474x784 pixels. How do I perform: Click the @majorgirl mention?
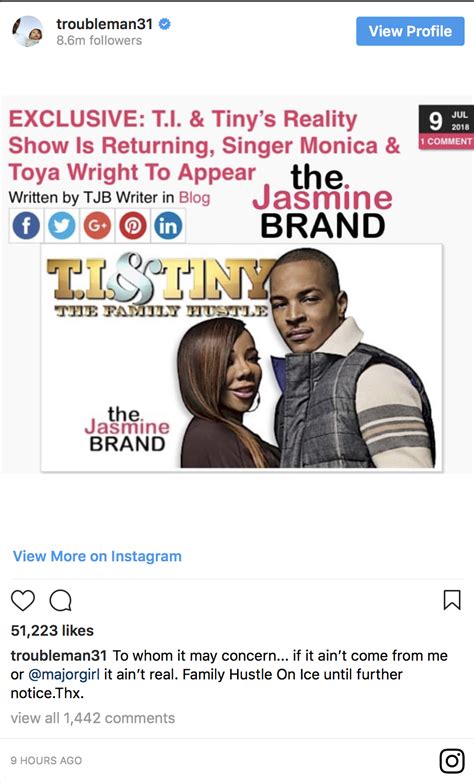pos(64,674)
